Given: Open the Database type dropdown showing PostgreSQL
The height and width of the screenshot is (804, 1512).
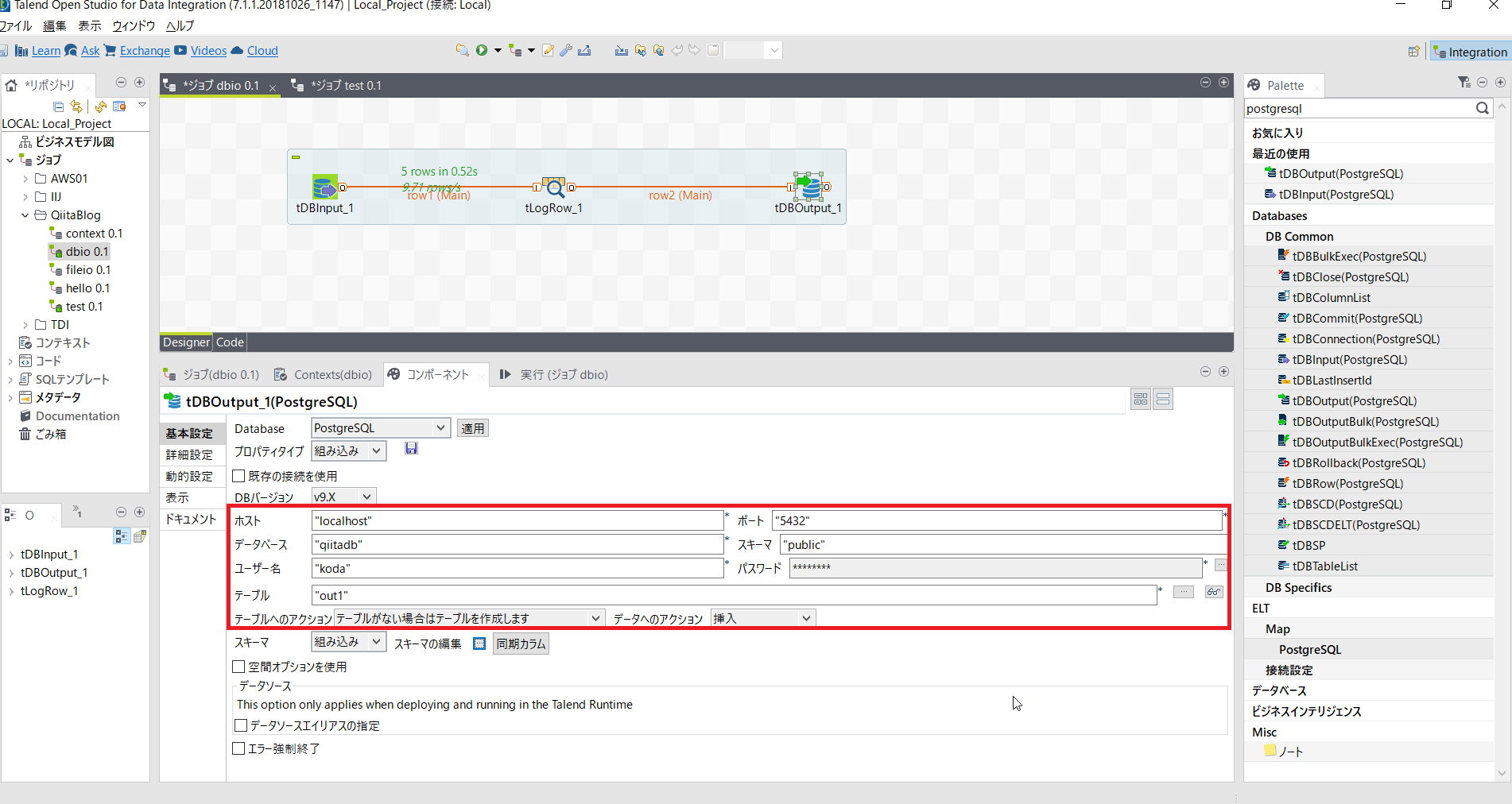Looking at the screenshot, I should click(x=381, y=428).
